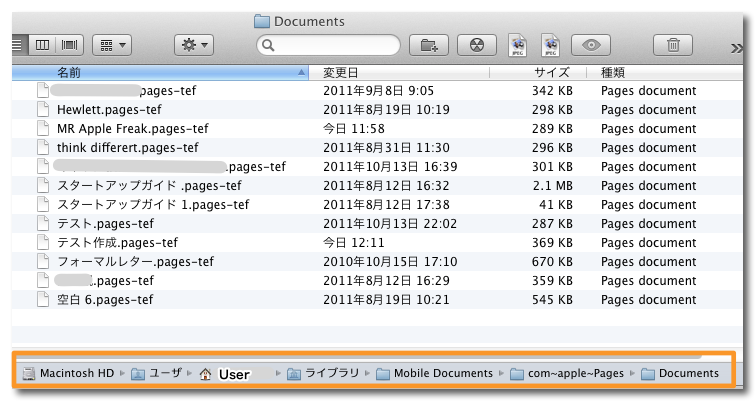Click the 2011年8月12日 16:29 date cell
Image resolution: width=755 pixels, height=401 pixels.
[386, 281]
